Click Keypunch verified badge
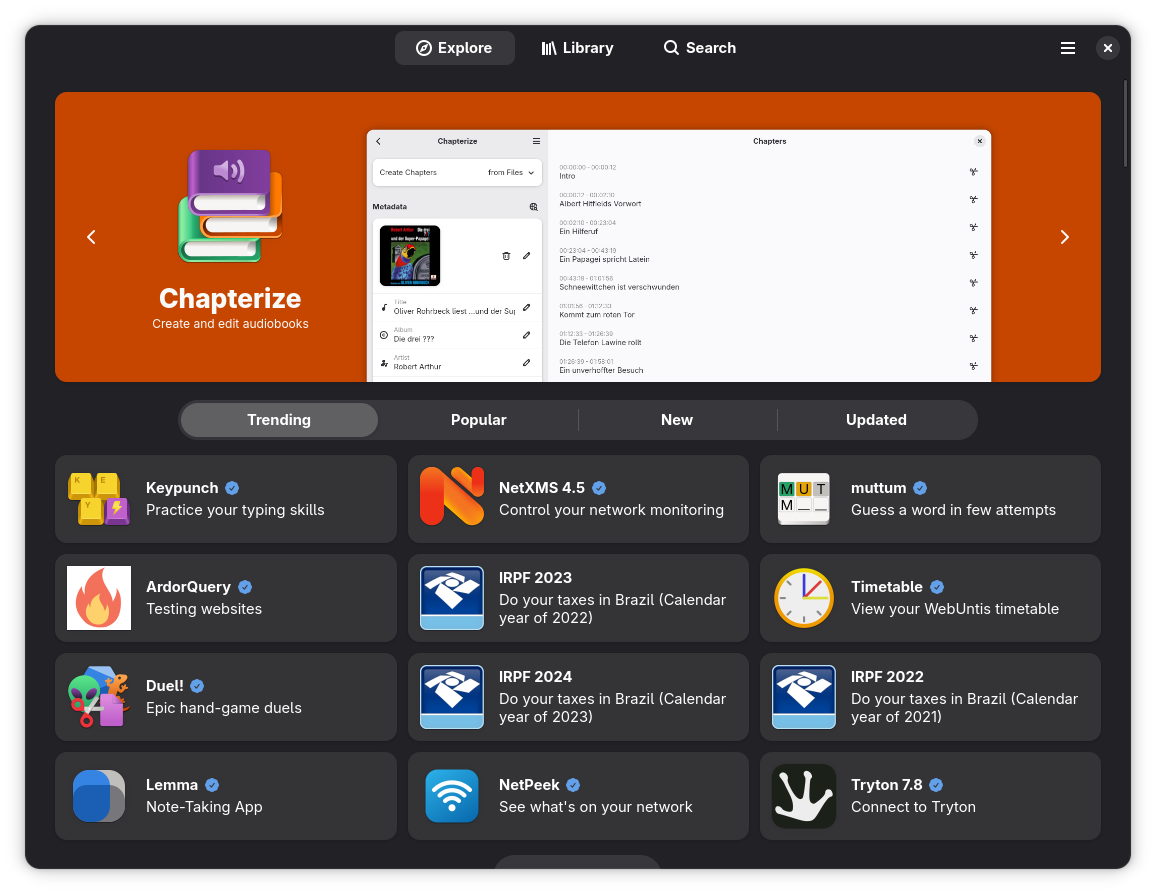Screen dimensions: 1156x894 coord(232,488)
